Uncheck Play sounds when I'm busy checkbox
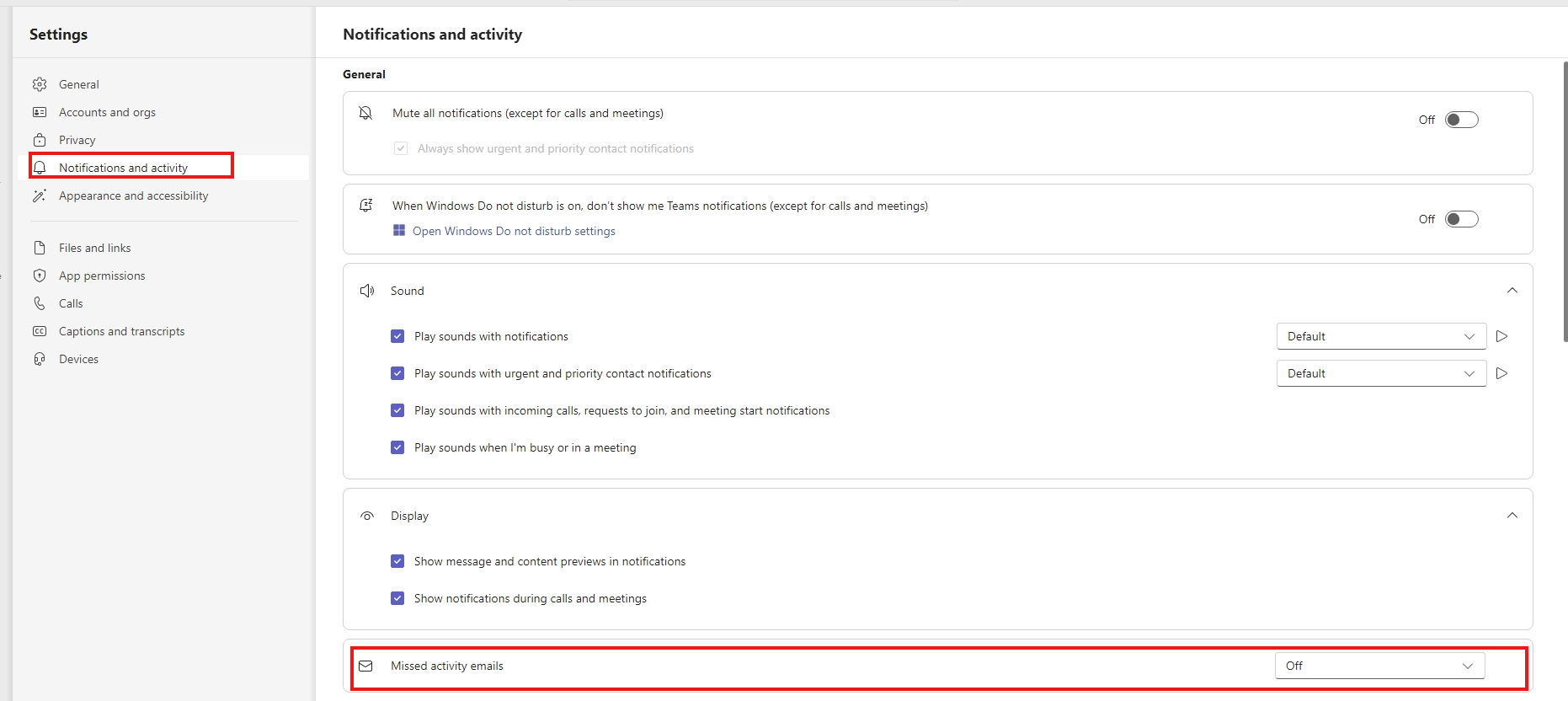 [397, 447]
